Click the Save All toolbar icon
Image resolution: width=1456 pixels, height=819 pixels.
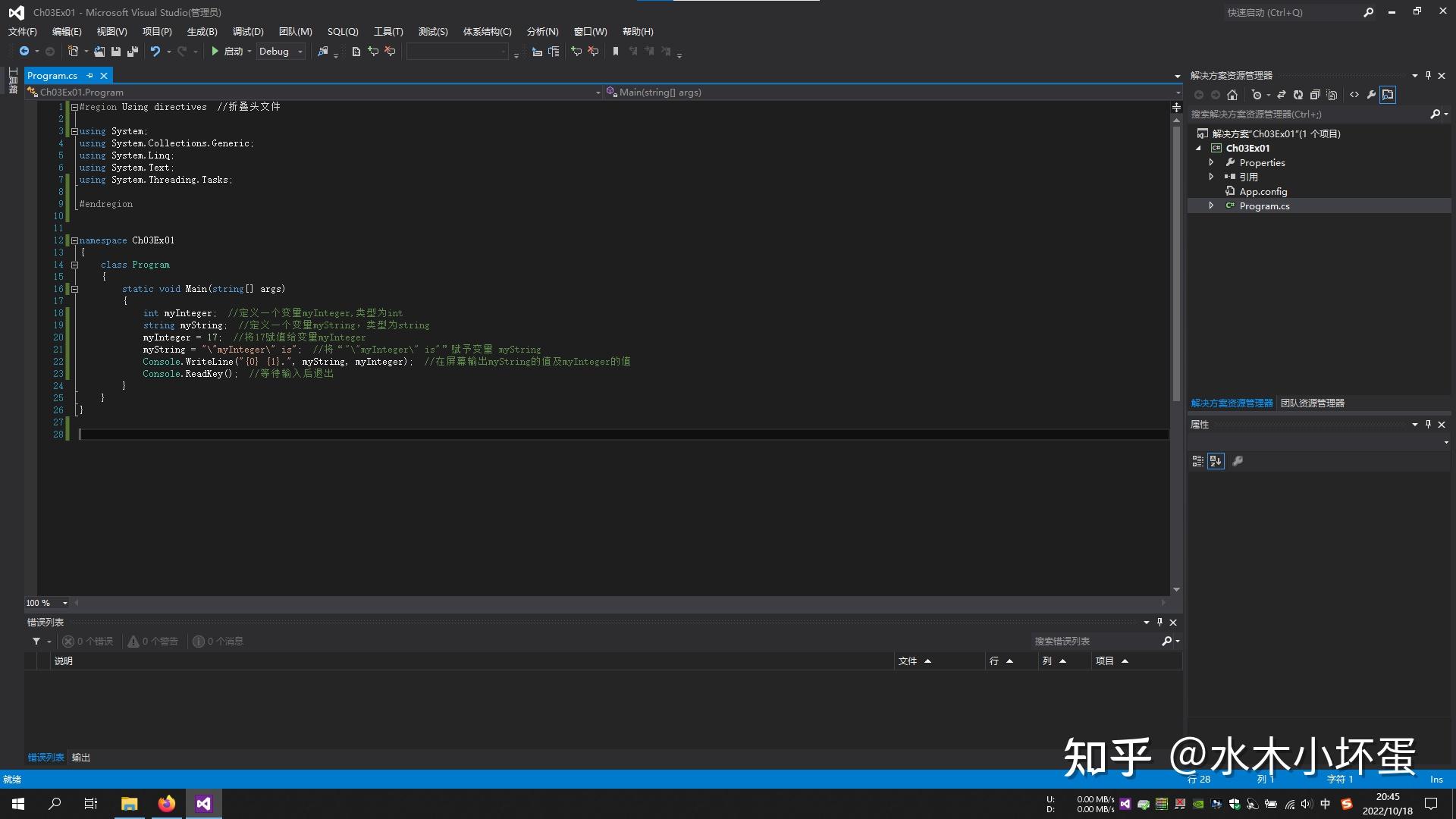133,52
